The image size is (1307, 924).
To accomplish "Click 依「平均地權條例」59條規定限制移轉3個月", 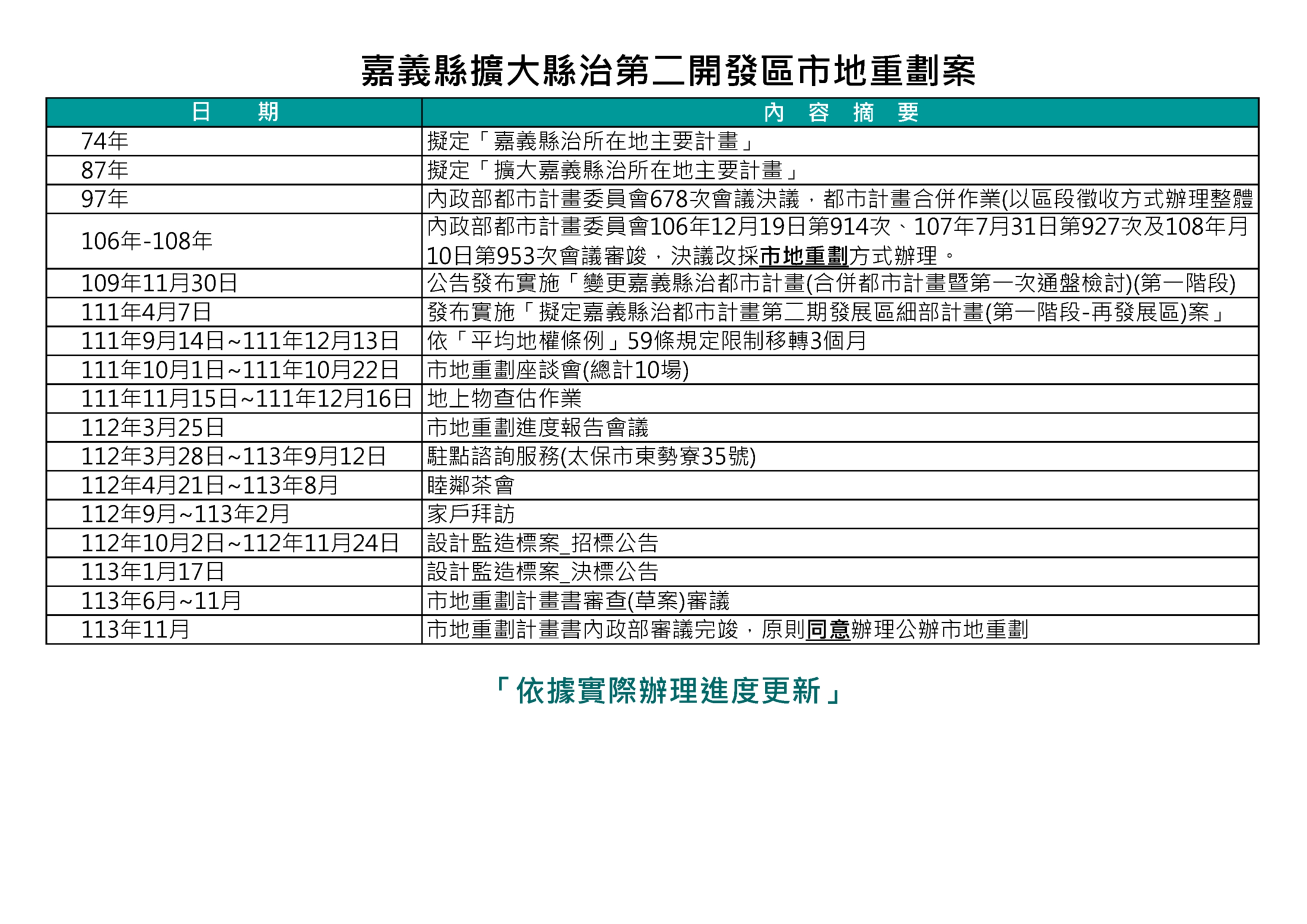I will [x=647, y=341].
